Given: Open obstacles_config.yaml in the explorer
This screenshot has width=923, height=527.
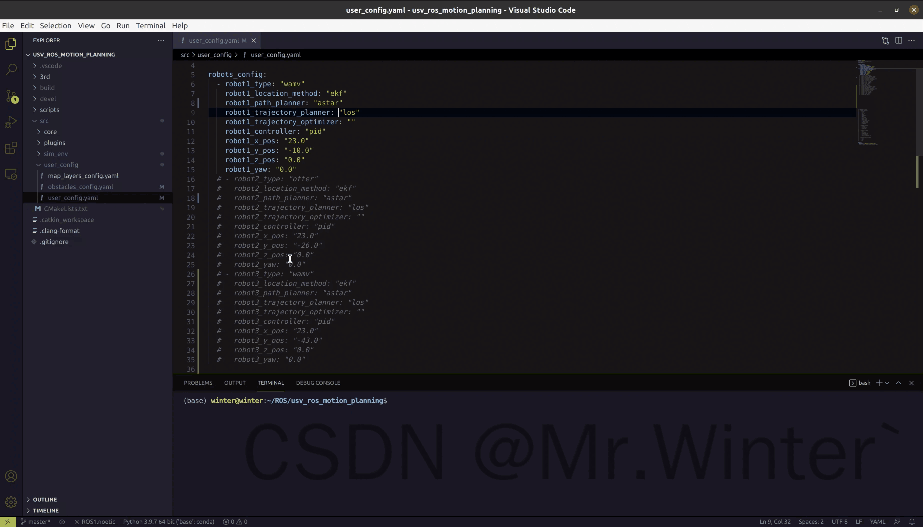Looking at the screenshot, I should 98,187.
